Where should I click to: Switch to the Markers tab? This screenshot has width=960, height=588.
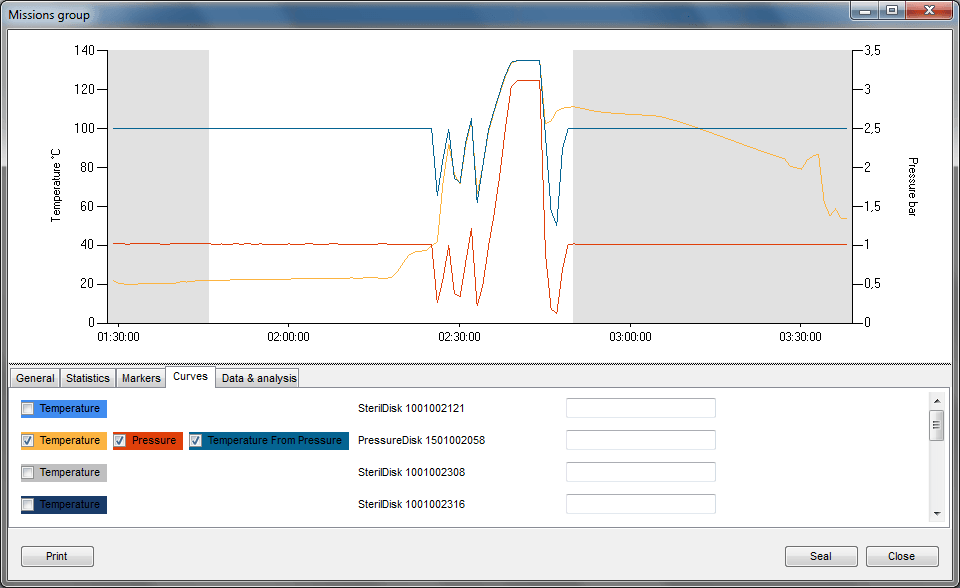140,377
